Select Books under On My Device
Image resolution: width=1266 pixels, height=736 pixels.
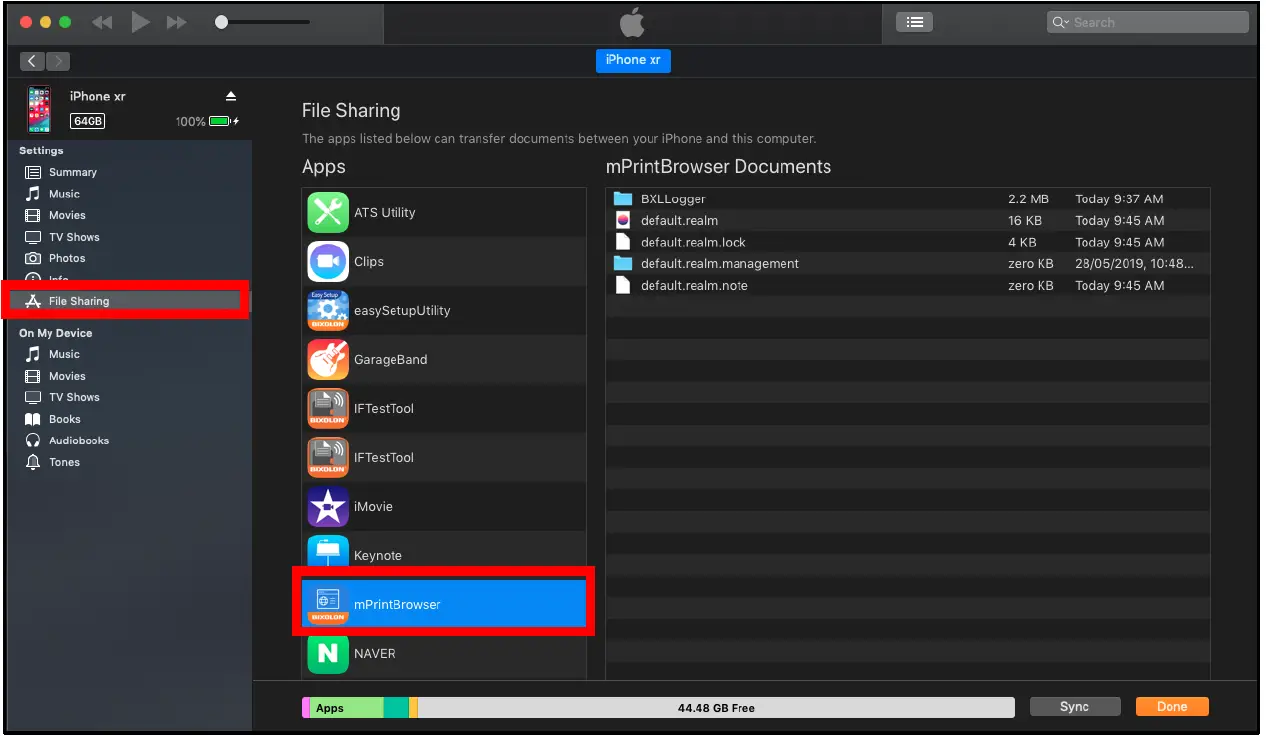point(65,419)
